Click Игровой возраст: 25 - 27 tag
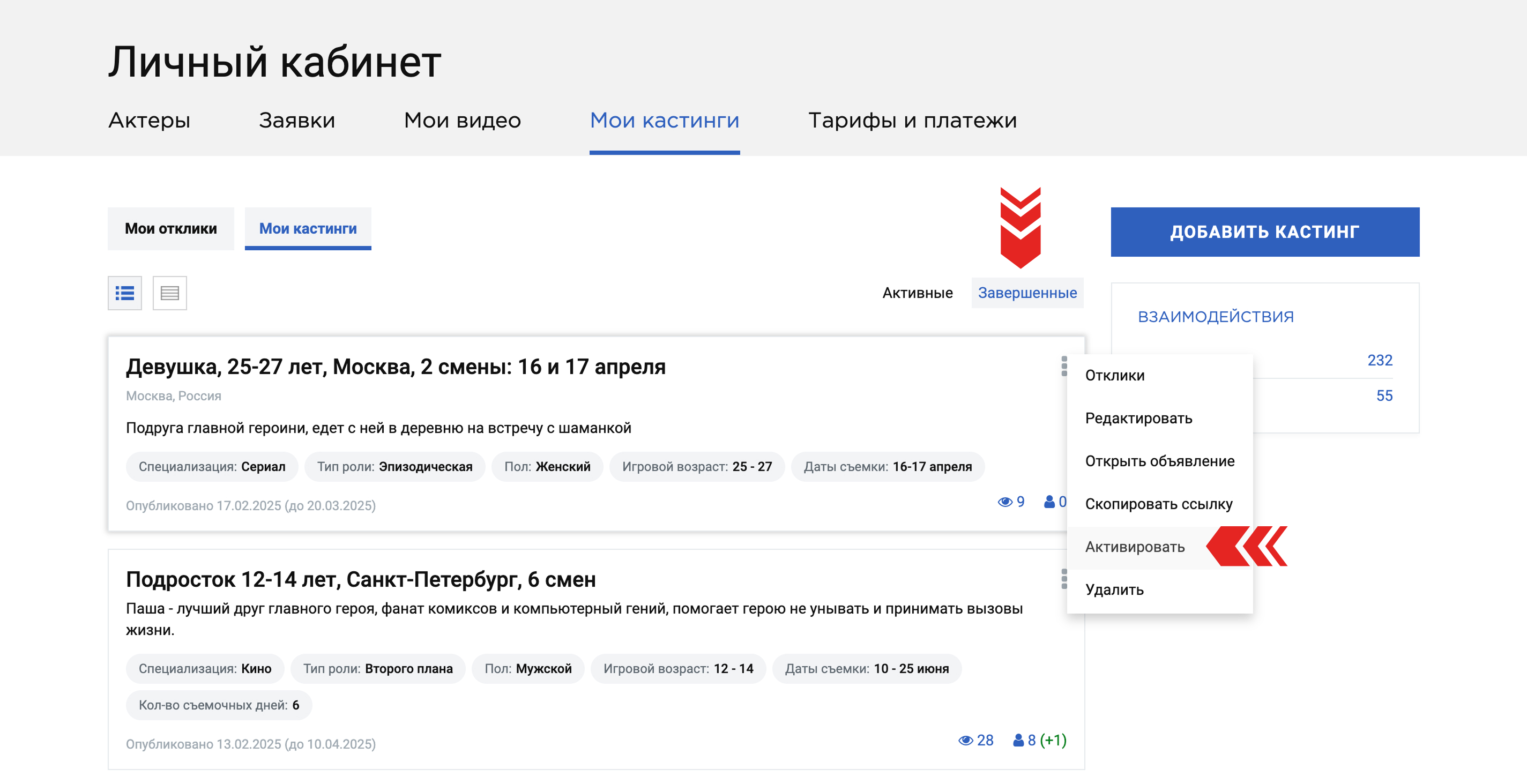 (697, 467)
